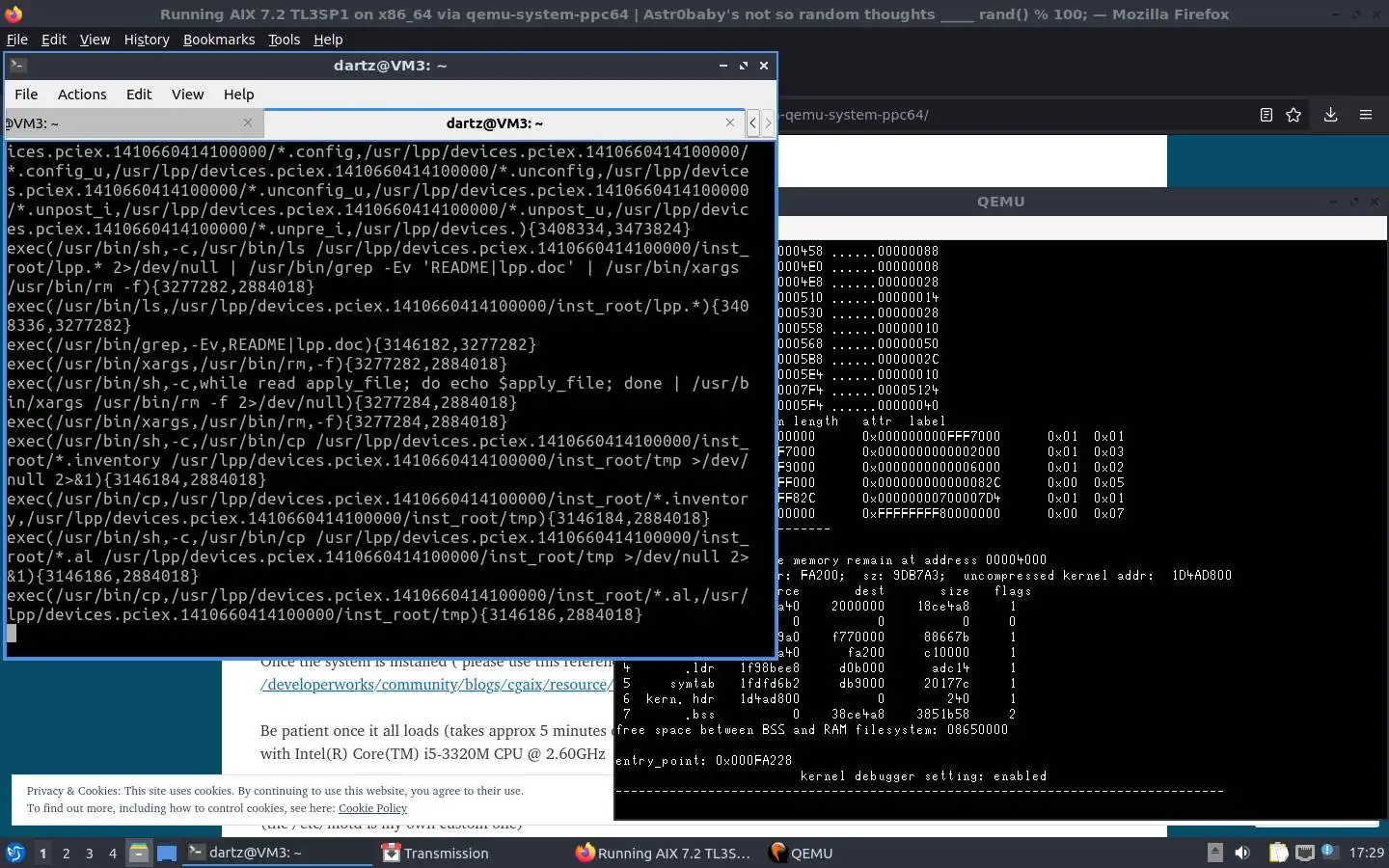Switch to workspace 1

pyautogui.click(x=42, y=854)
